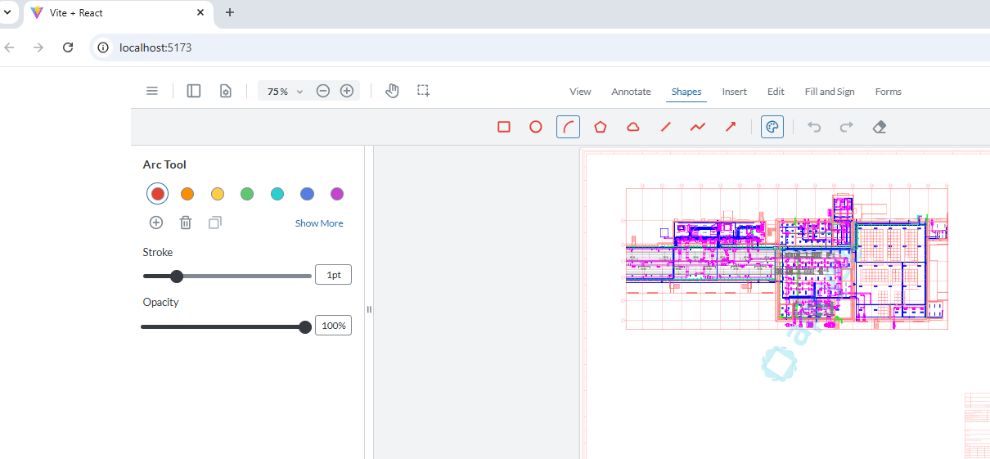Open the hamburger menu icon
990x459 pixels.
coord(152,91)
